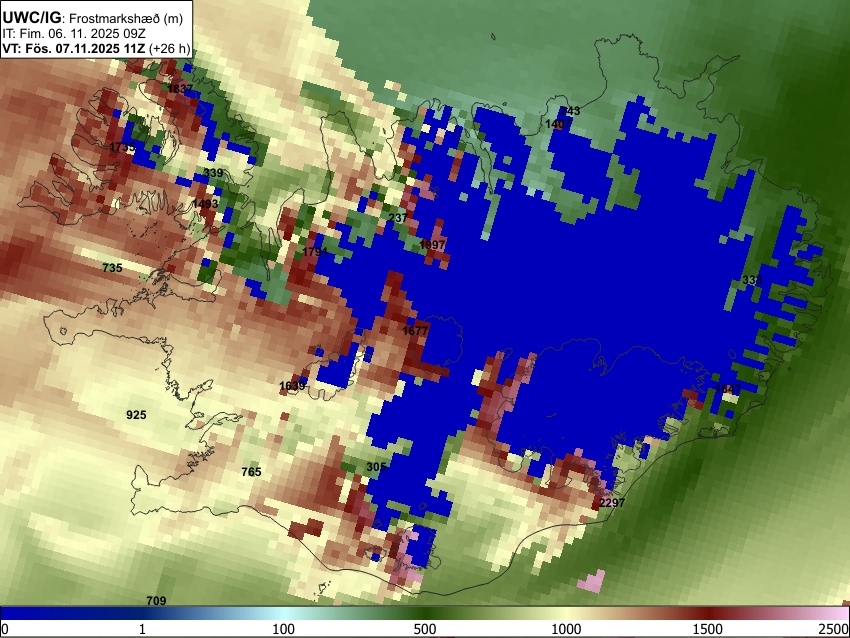Click the color scale label '500'
This screenshot has height=638, width=850.
[424, 629]
